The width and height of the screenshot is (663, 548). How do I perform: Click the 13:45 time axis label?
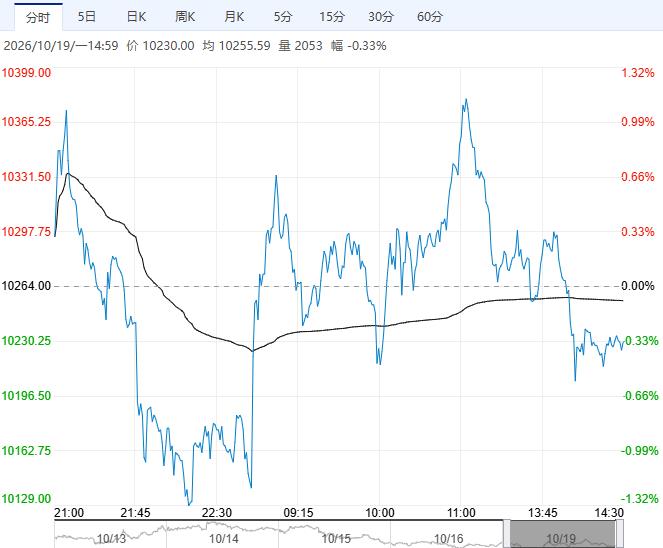[x=543, y=513]
